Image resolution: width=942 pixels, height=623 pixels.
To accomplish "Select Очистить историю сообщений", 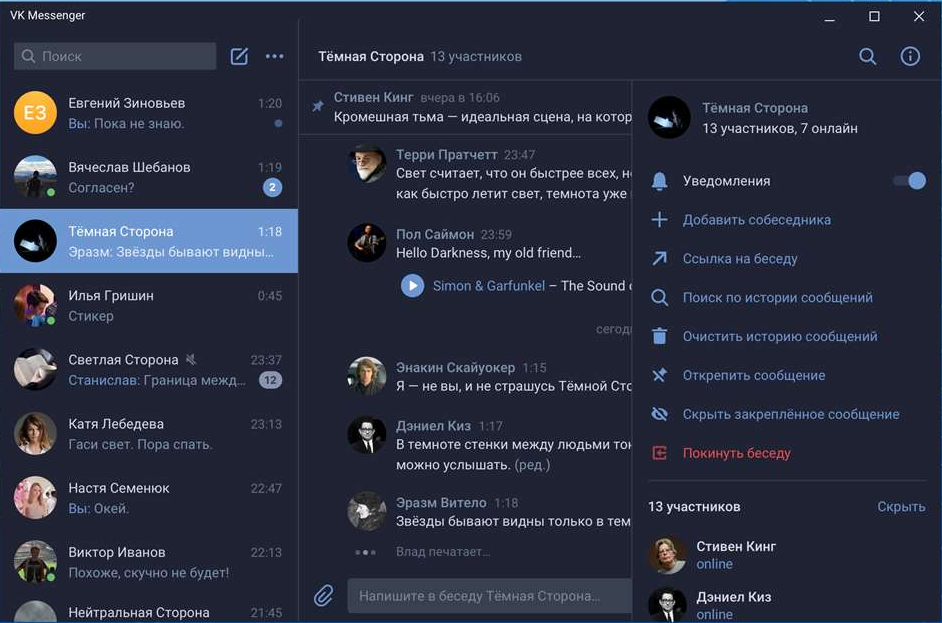I will point(780,336).
